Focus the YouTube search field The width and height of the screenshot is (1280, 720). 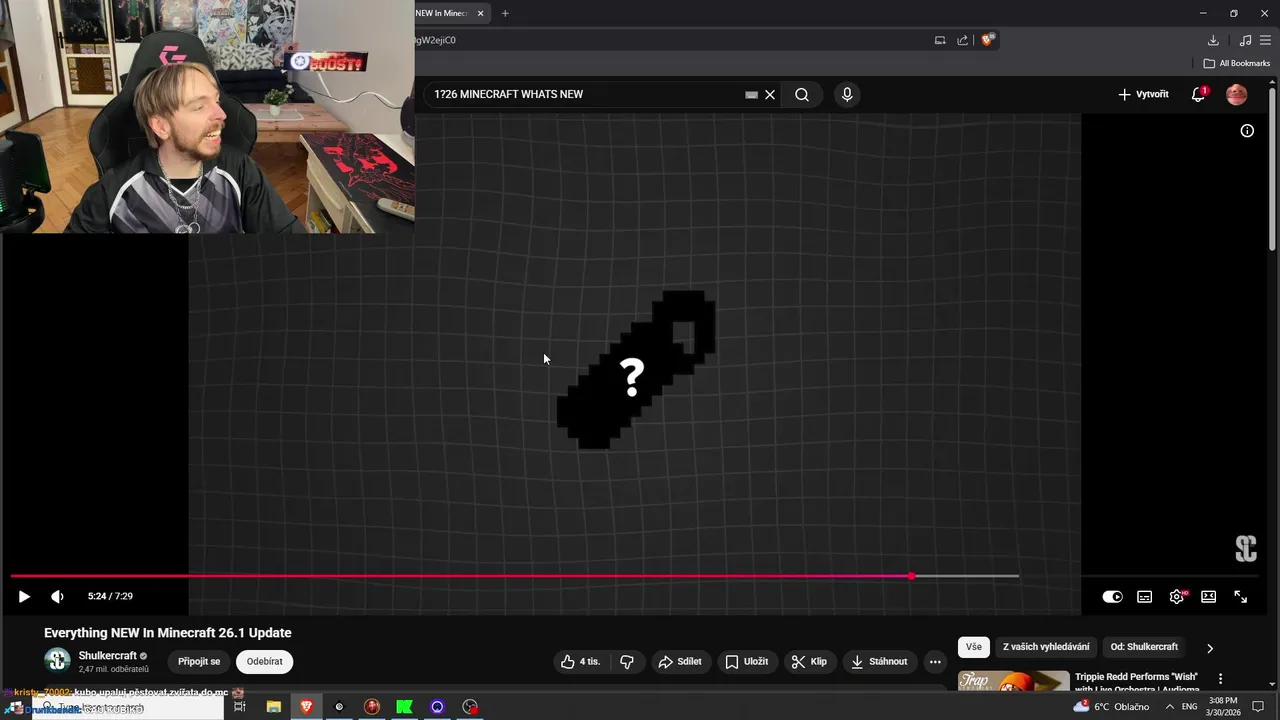point(585,94)
